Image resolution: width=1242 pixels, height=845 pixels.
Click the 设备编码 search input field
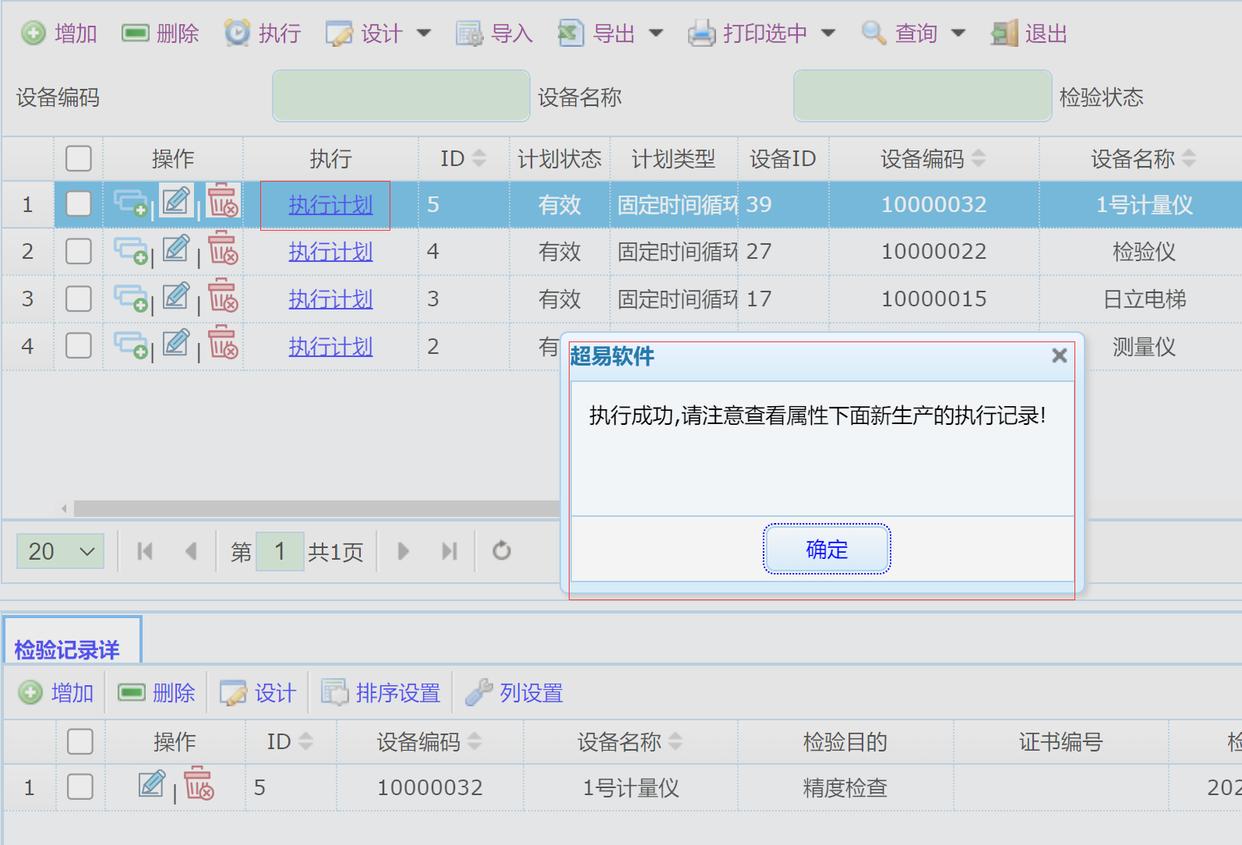click(x=401, y=96)
